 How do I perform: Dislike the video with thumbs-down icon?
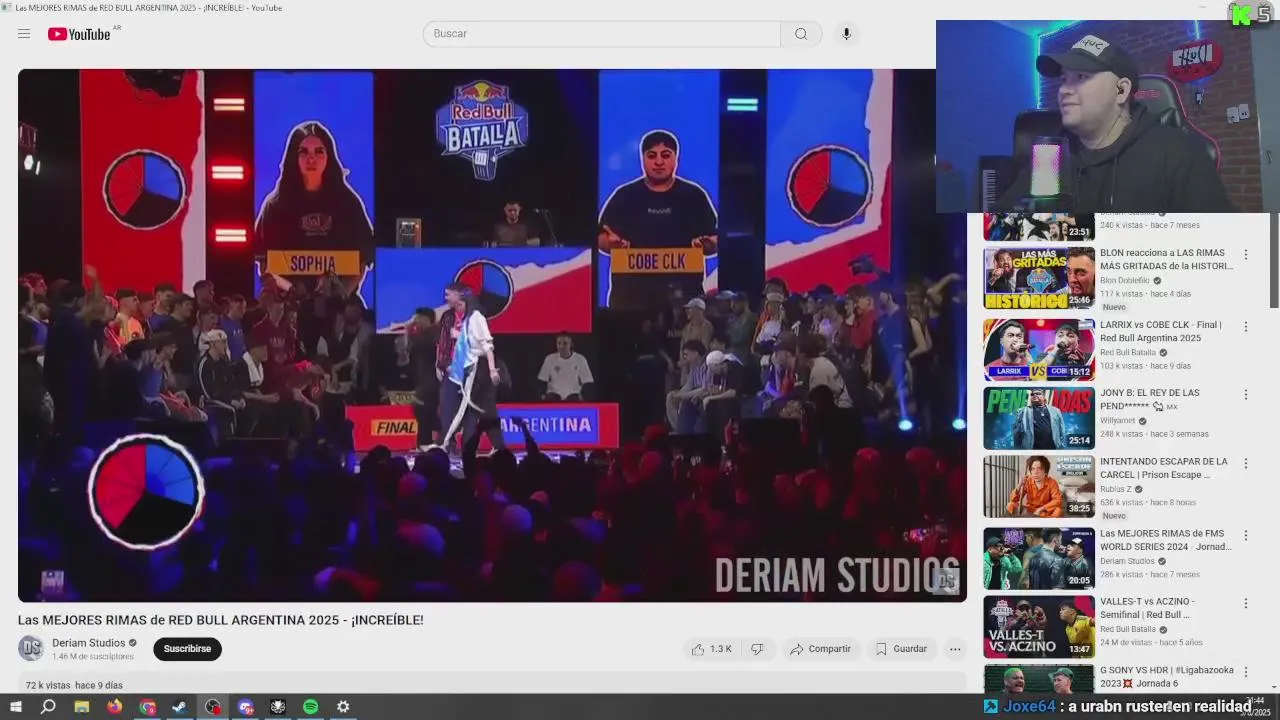point(757,649)
